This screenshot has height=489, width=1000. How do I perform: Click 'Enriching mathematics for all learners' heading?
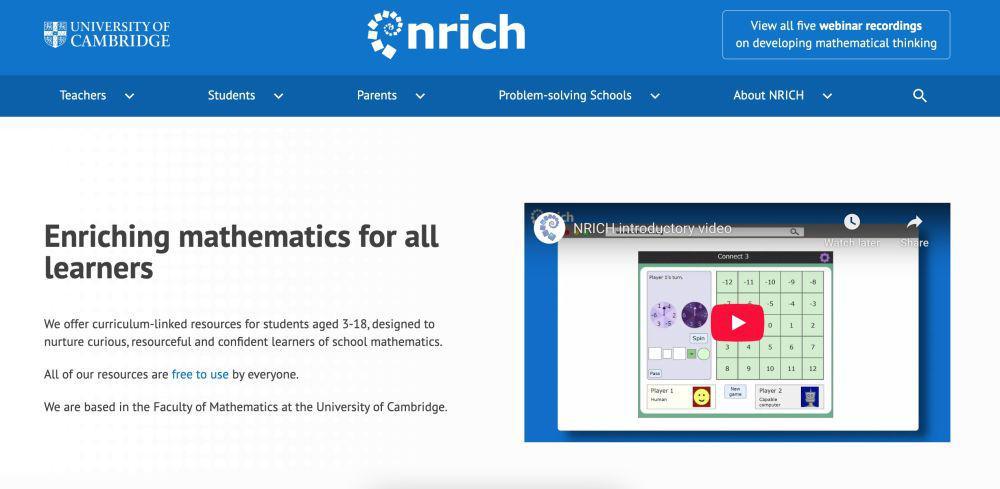[242, 252]
